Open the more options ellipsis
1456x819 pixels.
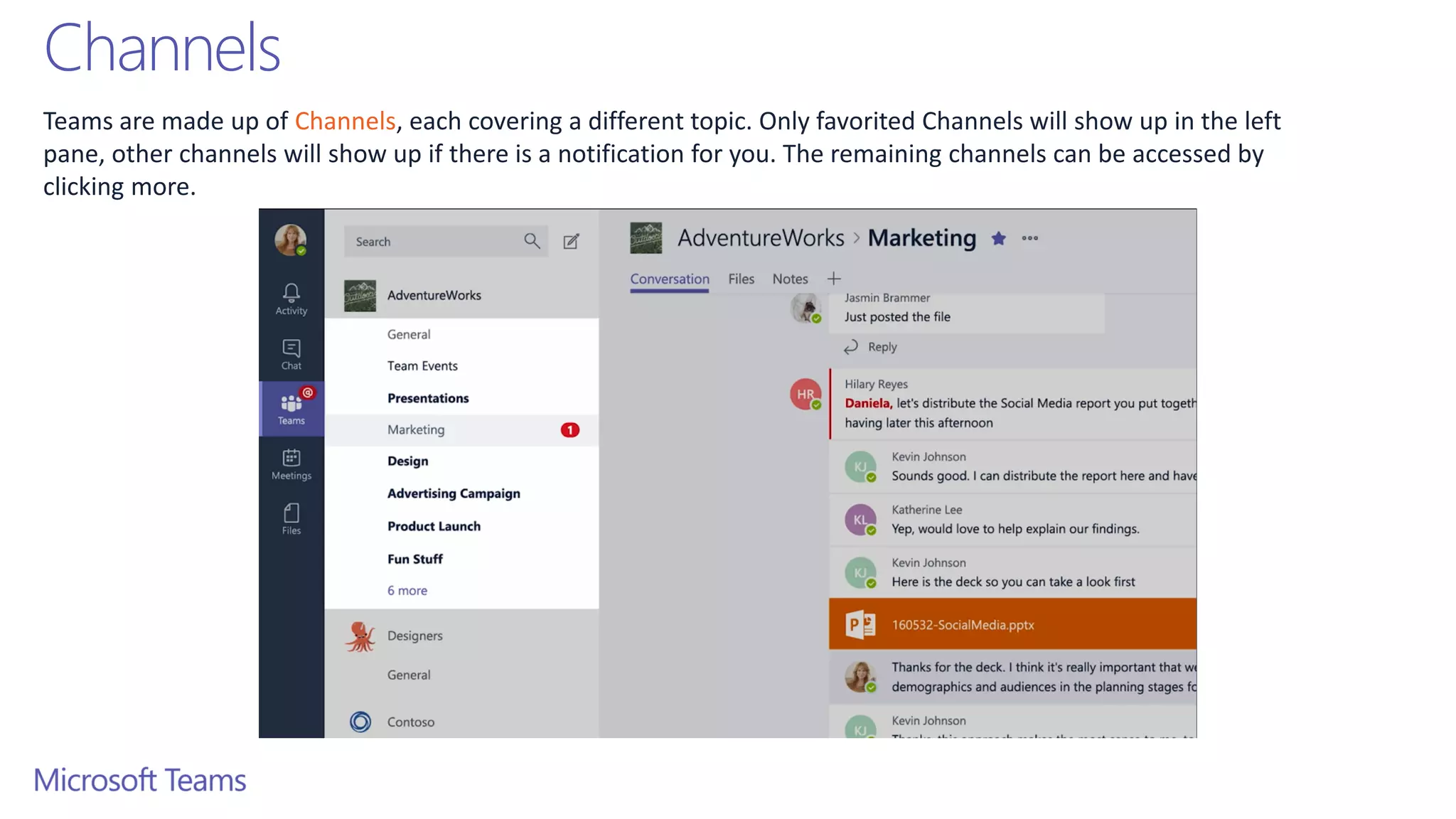point(1030,238)
